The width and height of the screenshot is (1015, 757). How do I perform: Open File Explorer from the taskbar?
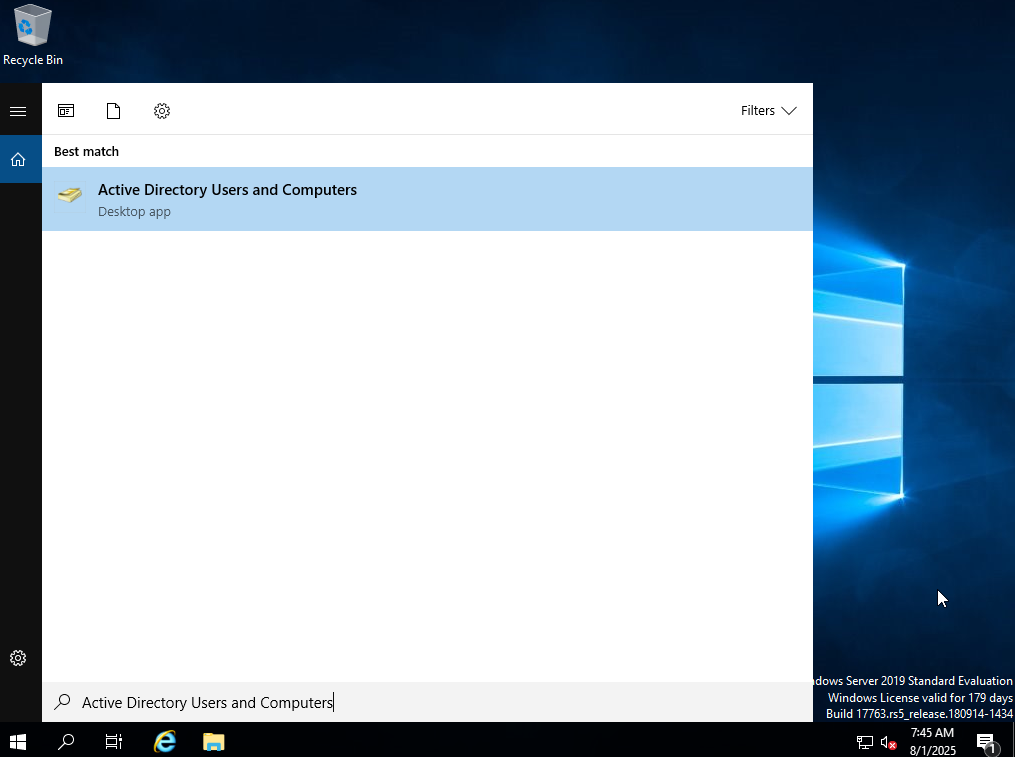click(213, 741)
